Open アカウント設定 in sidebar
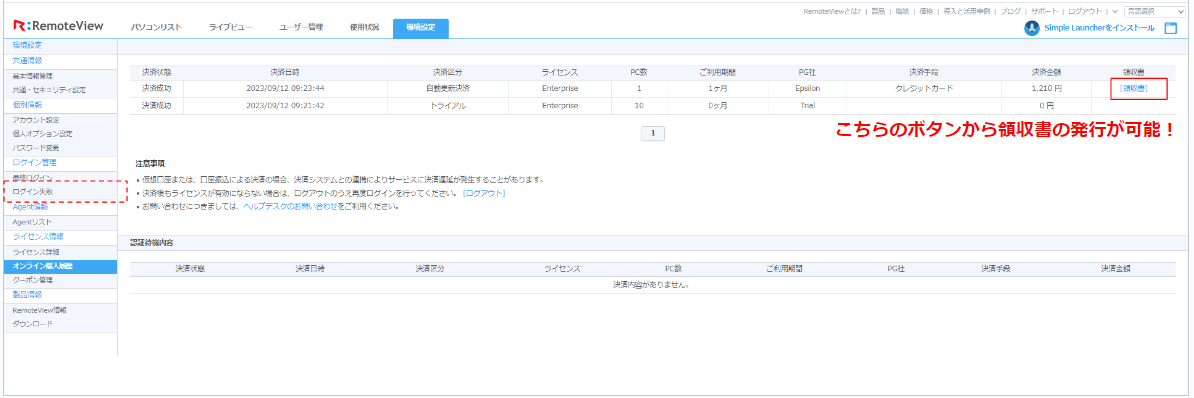Screen dimensions: 1194x398 coord(35,119)
